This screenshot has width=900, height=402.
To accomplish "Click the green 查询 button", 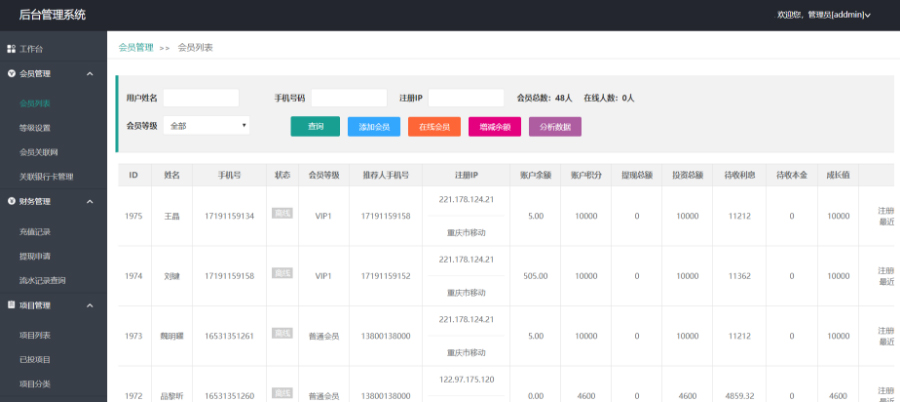I will click(x=315, y=126).
